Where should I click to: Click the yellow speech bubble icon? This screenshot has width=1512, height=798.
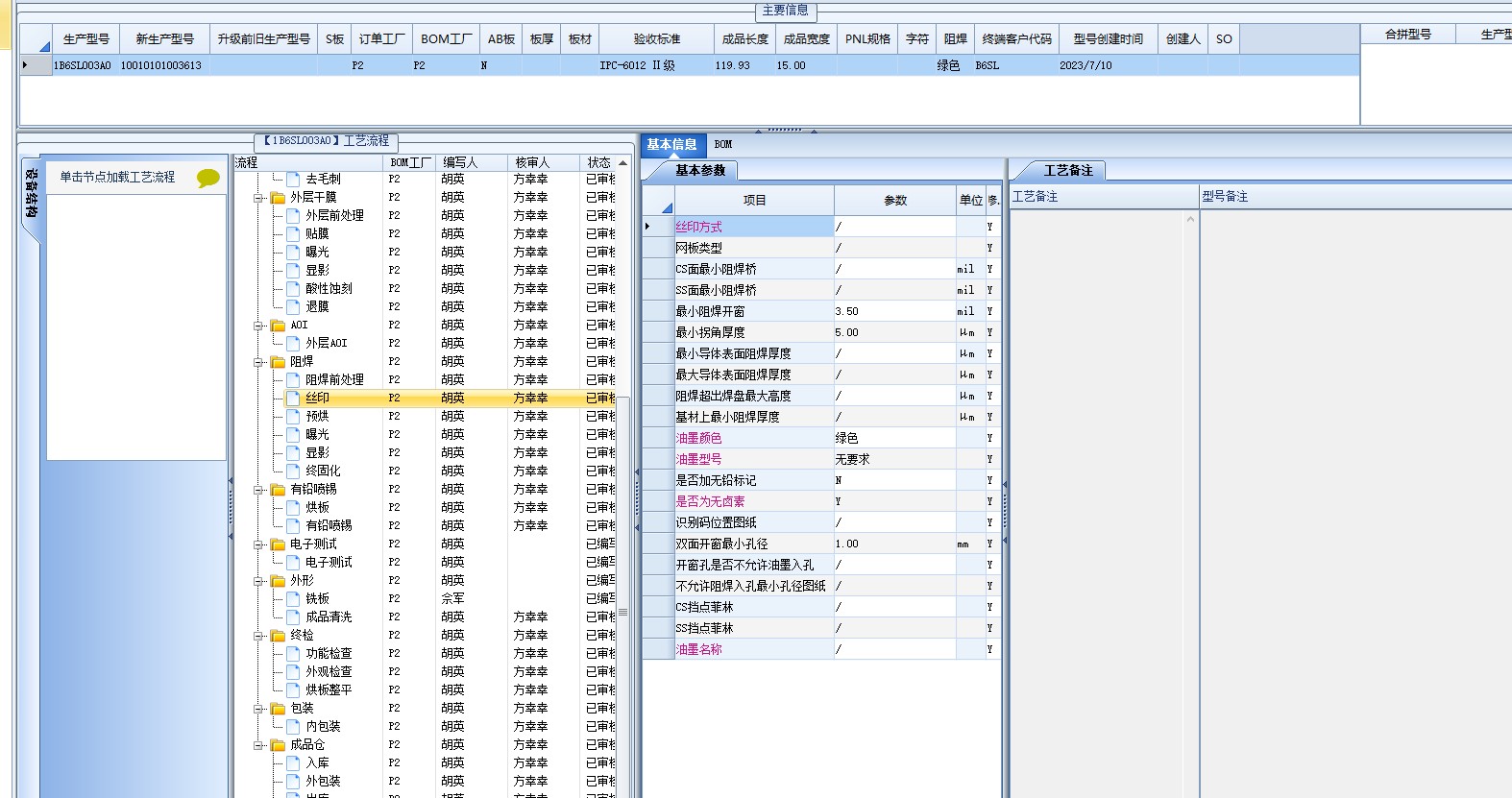click(x=207, y=178)
